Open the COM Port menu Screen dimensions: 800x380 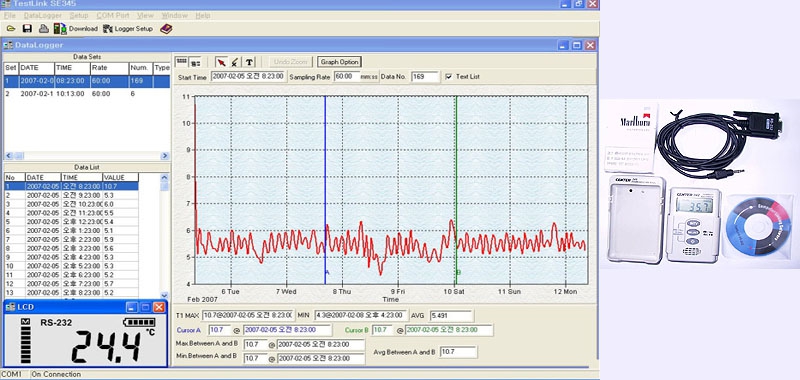click(113, 16)
